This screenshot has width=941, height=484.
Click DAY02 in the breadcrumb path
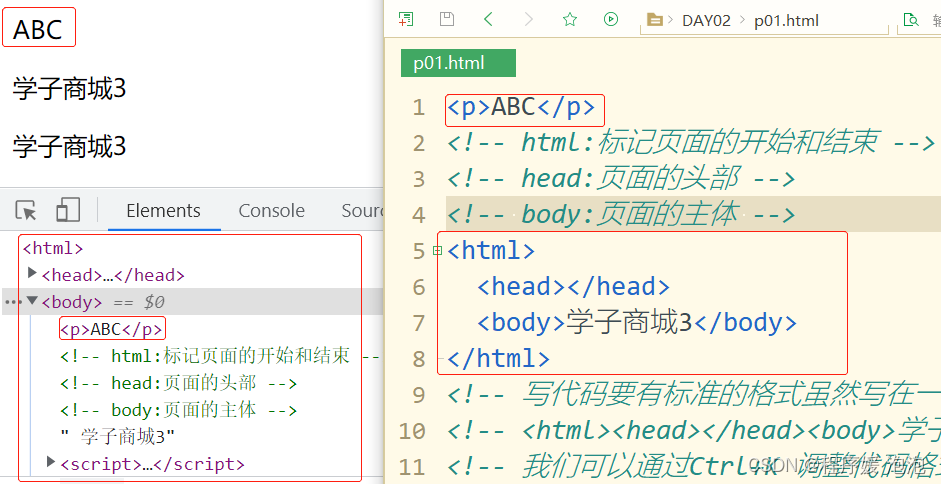coord(706,20)
